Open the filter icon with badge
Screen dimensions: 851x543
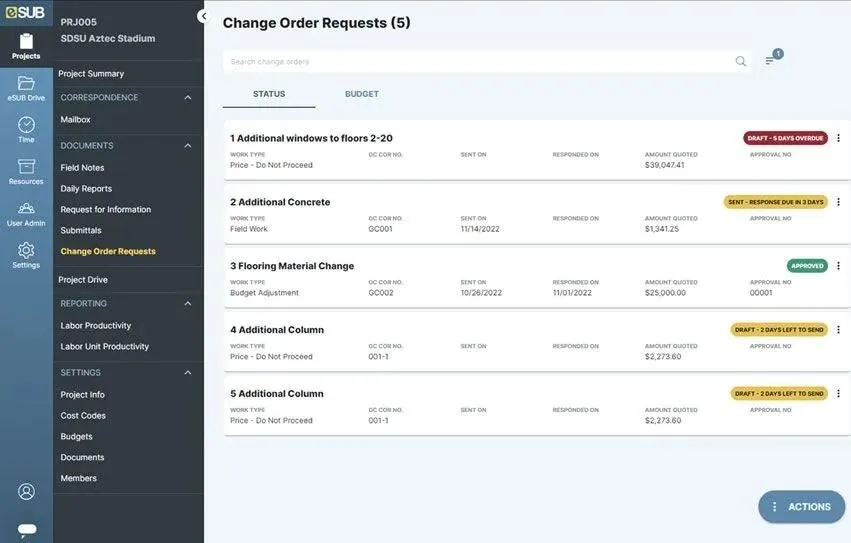click(x=773, y=58)
